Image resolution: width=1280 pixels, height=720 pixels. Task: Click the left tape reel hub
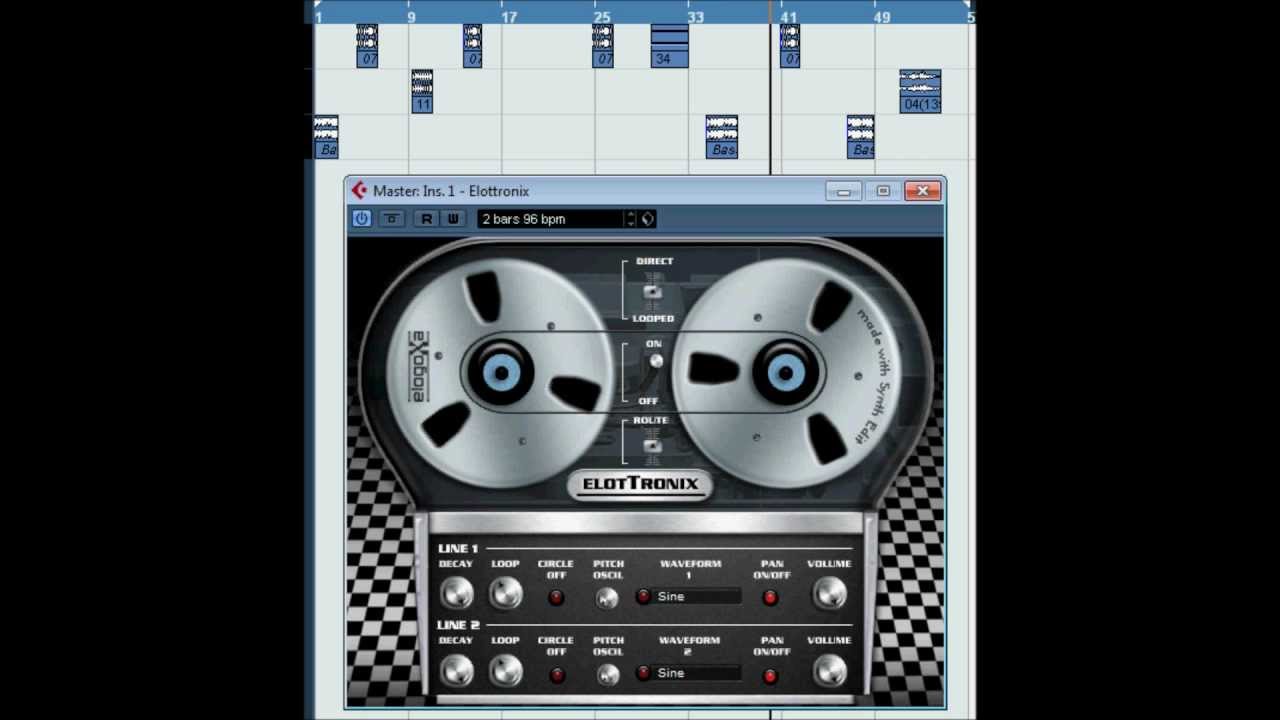click(501, 373)
